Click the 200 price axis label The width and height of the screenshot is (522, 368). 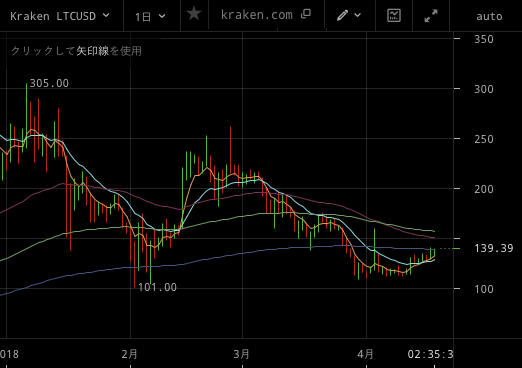tap(484, 189)
